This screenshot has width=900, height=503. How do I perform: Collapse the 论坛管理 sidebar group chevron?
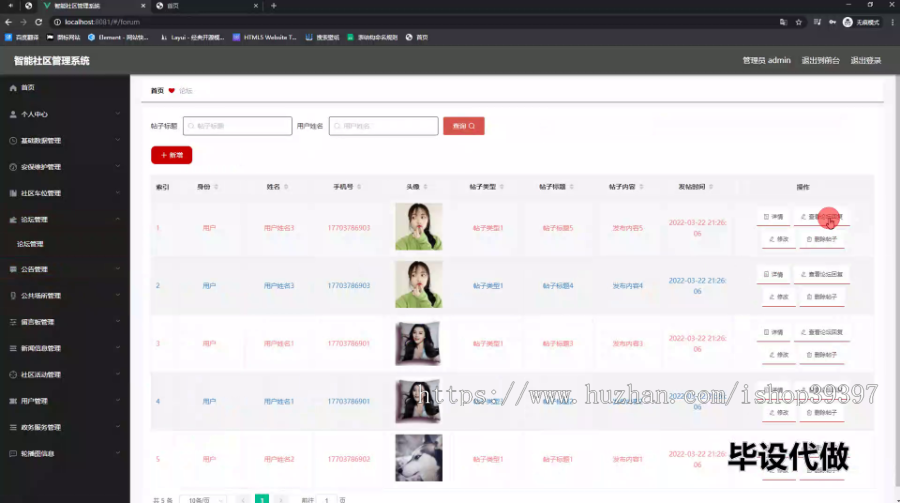(x=118, y=219)
